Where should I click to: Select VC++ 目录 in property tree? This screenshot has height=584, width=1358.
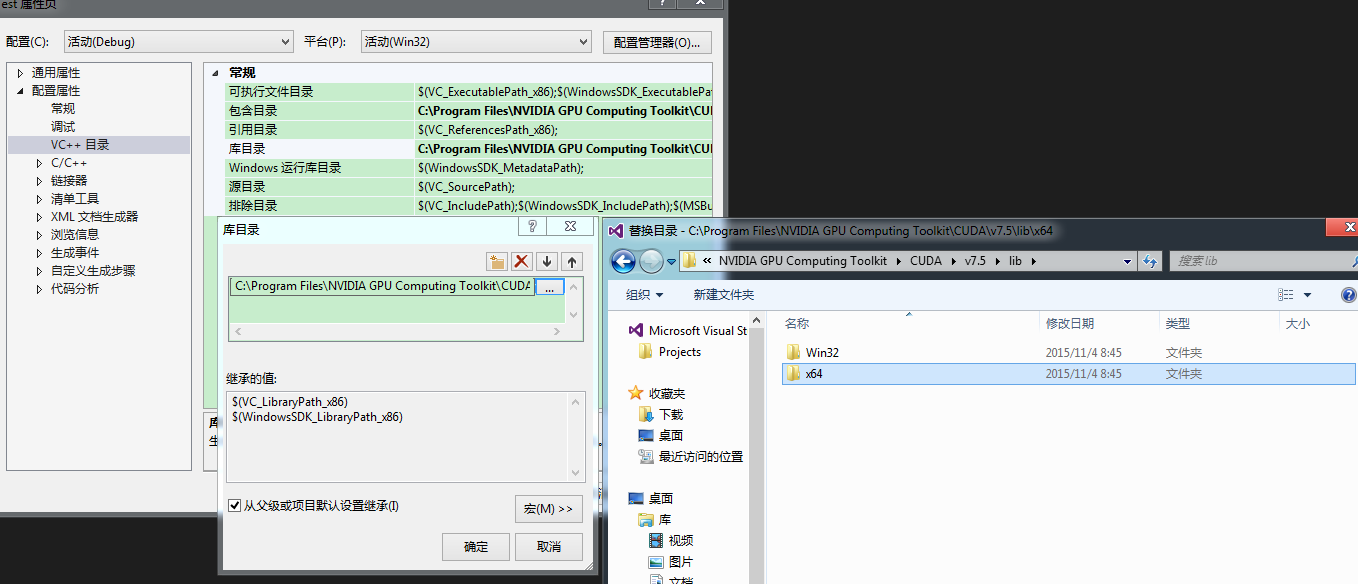[80, 145]
